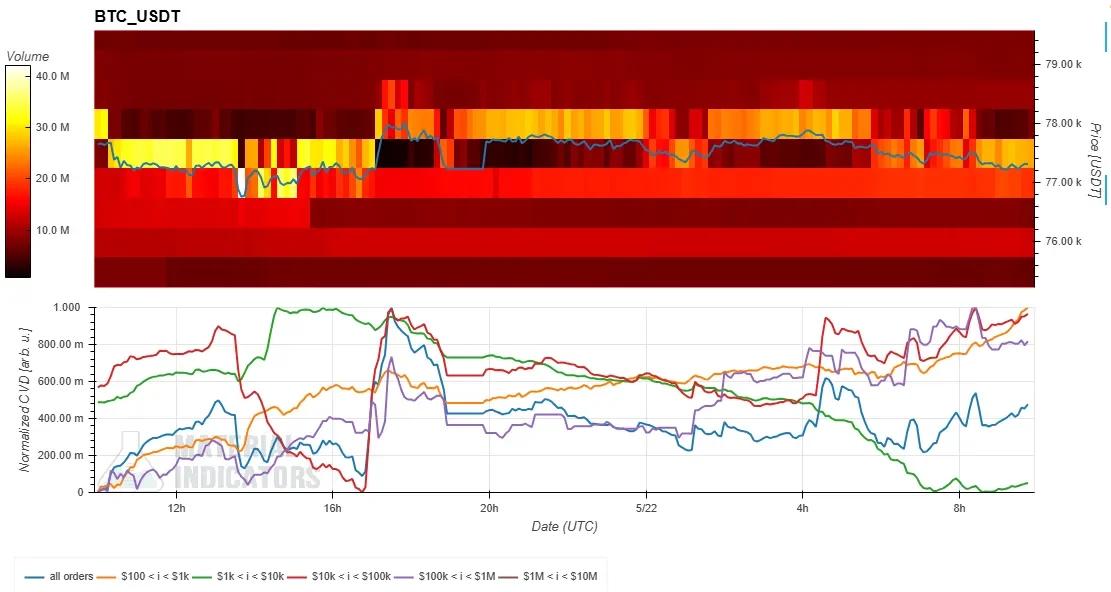The image size is (1111, 592).
Task: Click the 1.000 tick on the CVD axis
Action: point(66,307)
